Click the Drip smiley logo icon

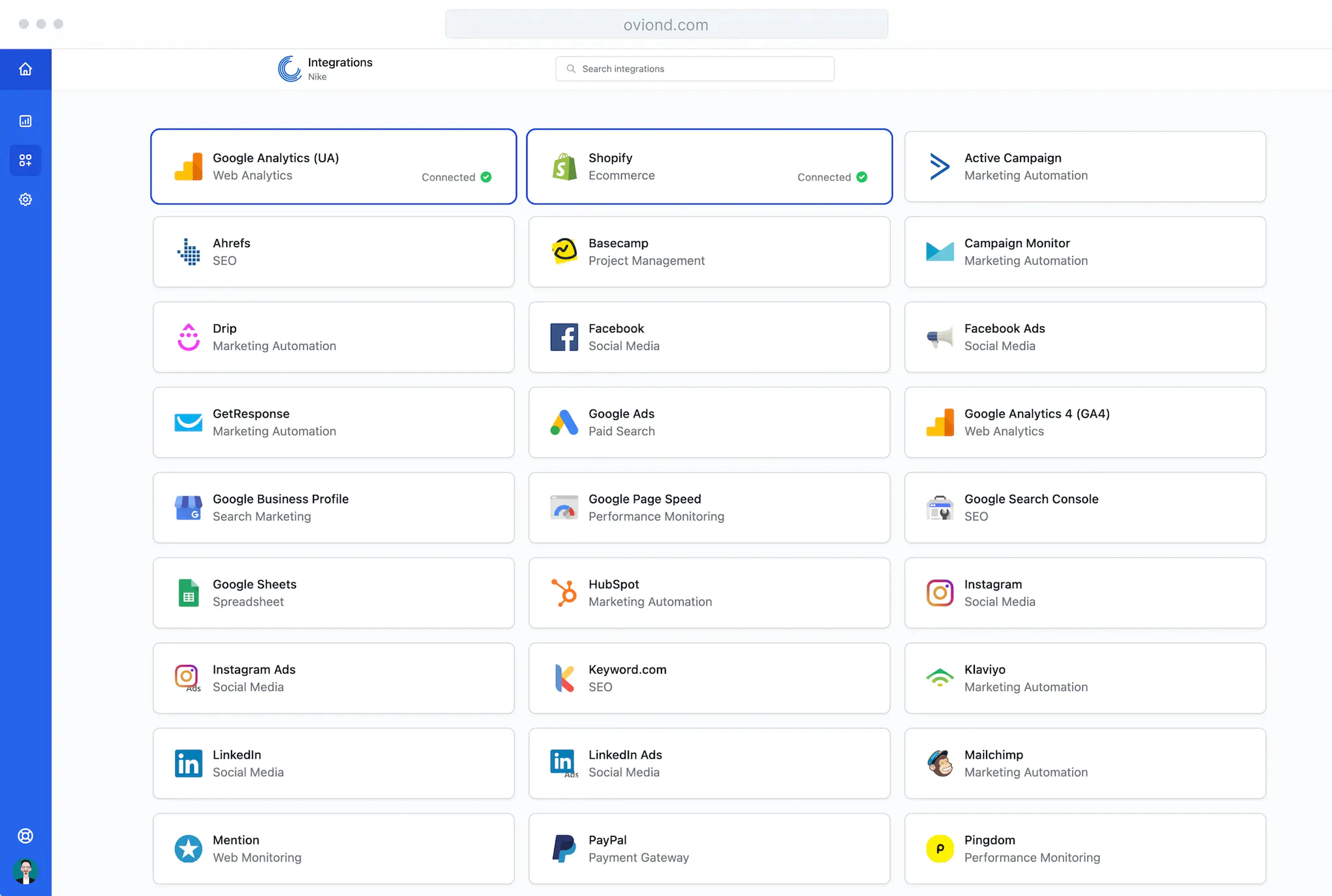[189, 337]
